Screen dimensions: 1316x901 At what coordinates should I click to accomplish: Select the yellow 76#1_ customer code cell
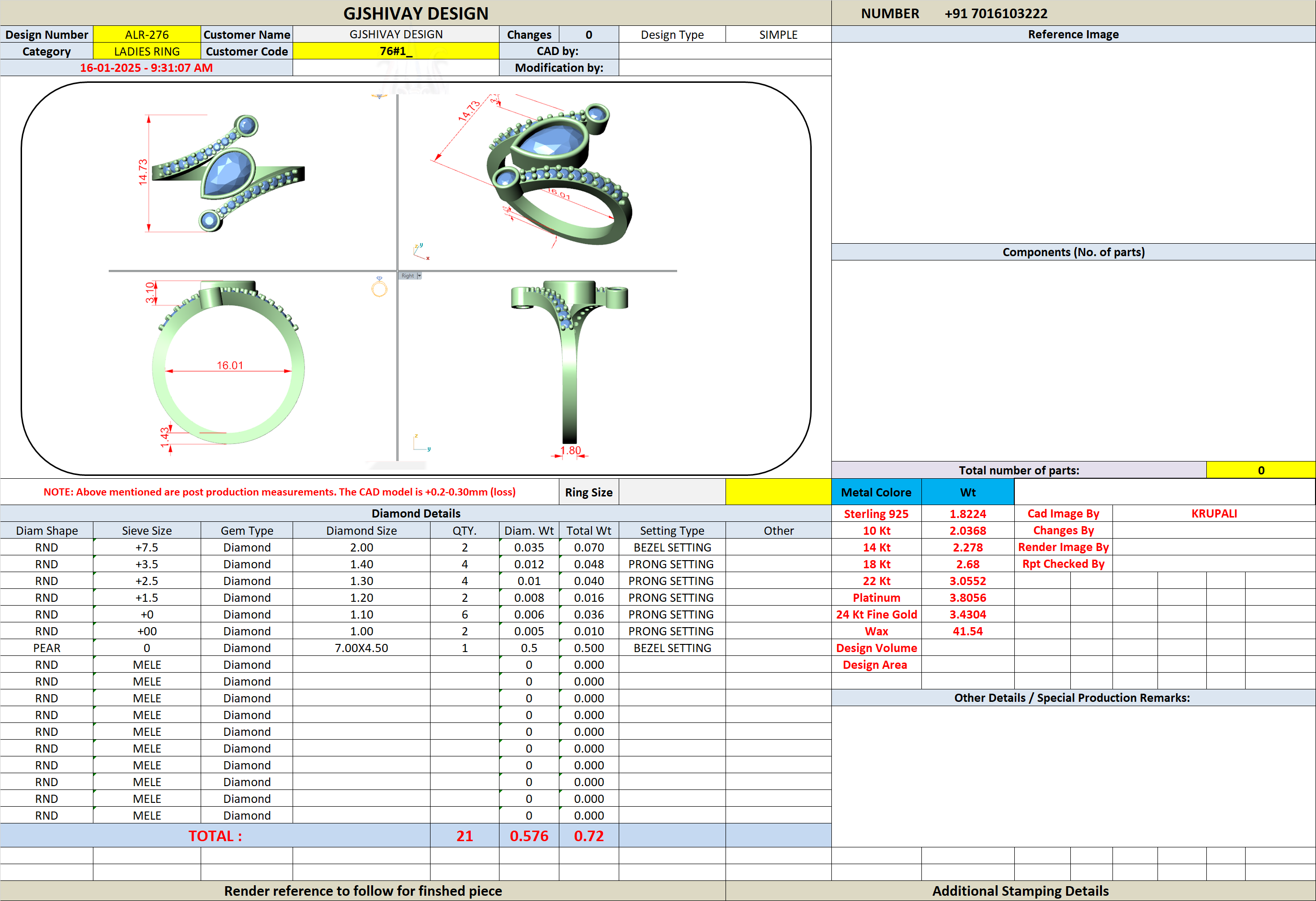396,52
